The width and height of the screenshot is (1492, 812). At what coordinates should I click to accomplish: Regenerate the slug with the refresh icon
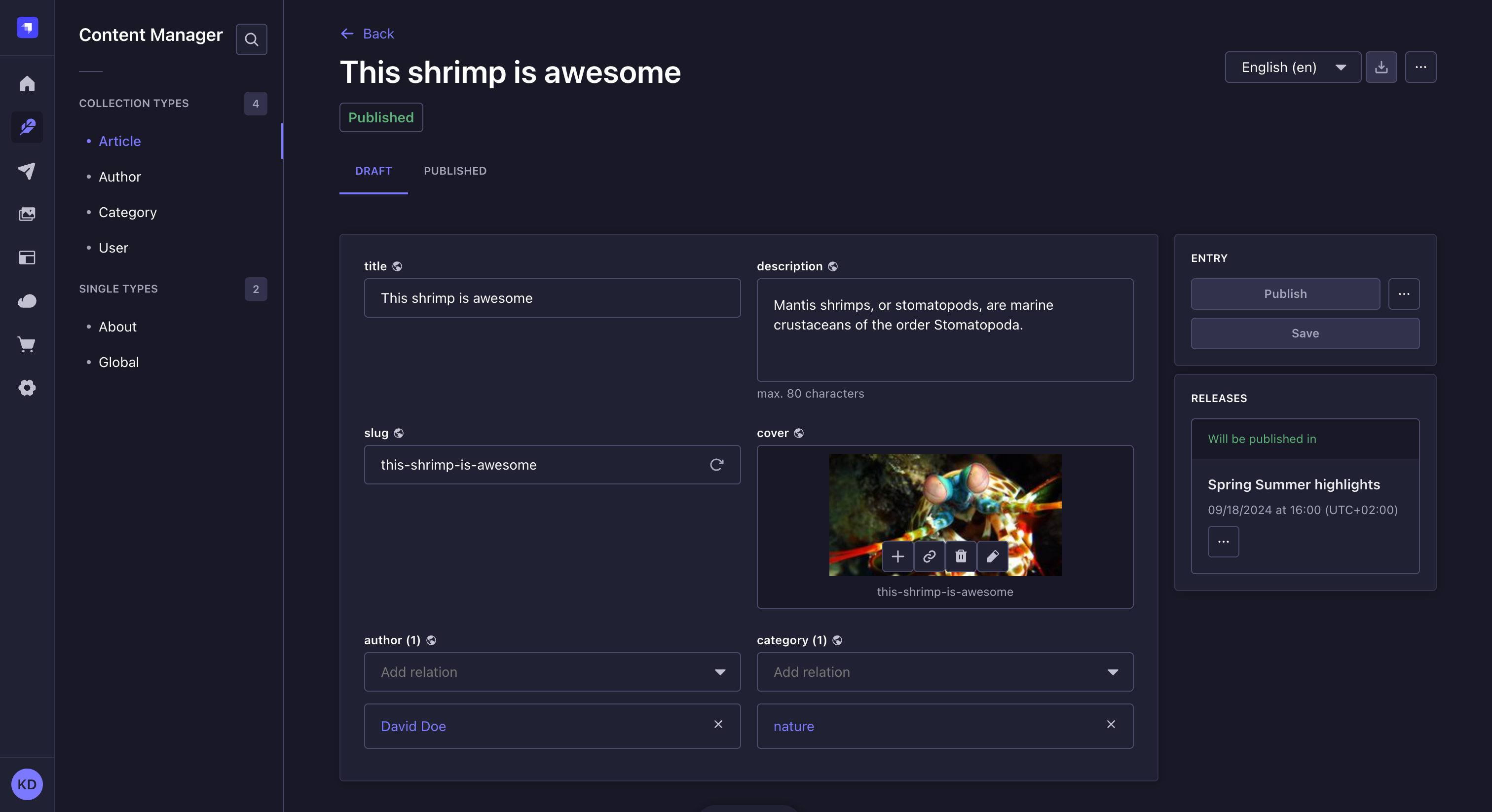coord(717,465)
